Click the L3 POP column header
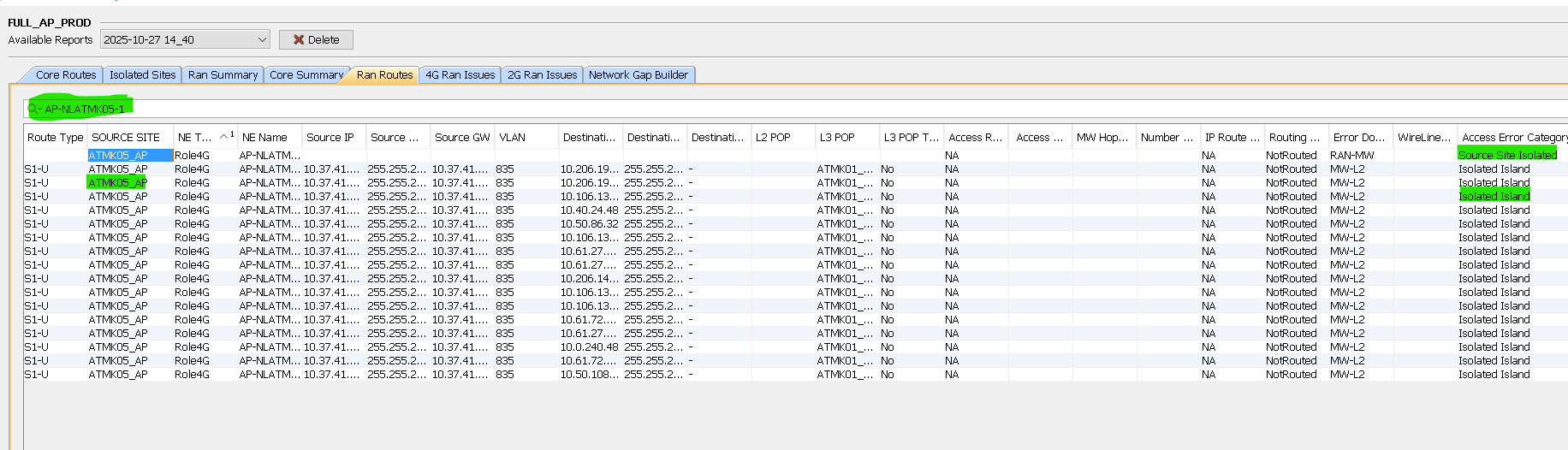 tap(836, 138)
